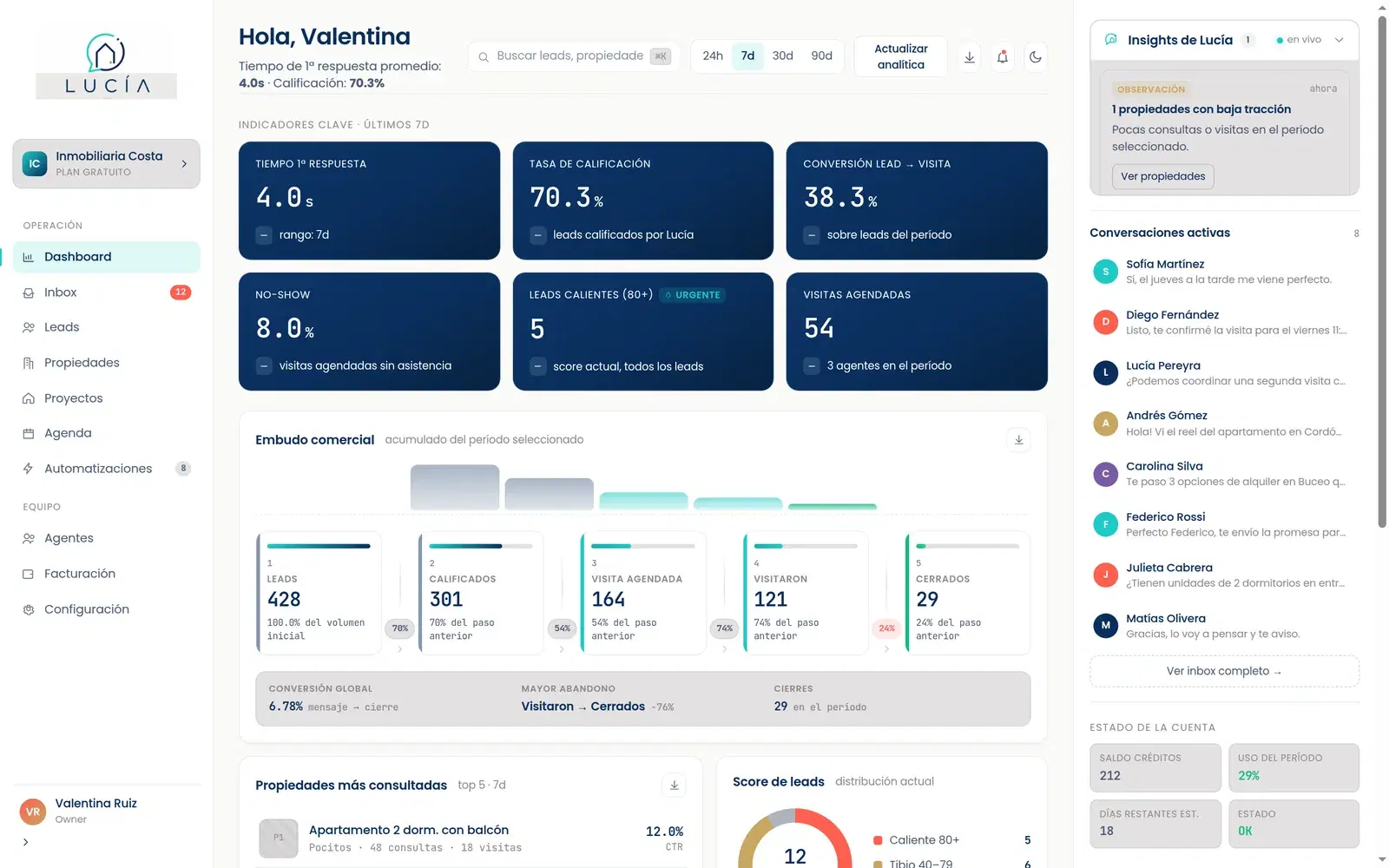This screenshot has height=868, width=1389.
Task: Open Inbox from sidebar
Action: click(106, 293)
